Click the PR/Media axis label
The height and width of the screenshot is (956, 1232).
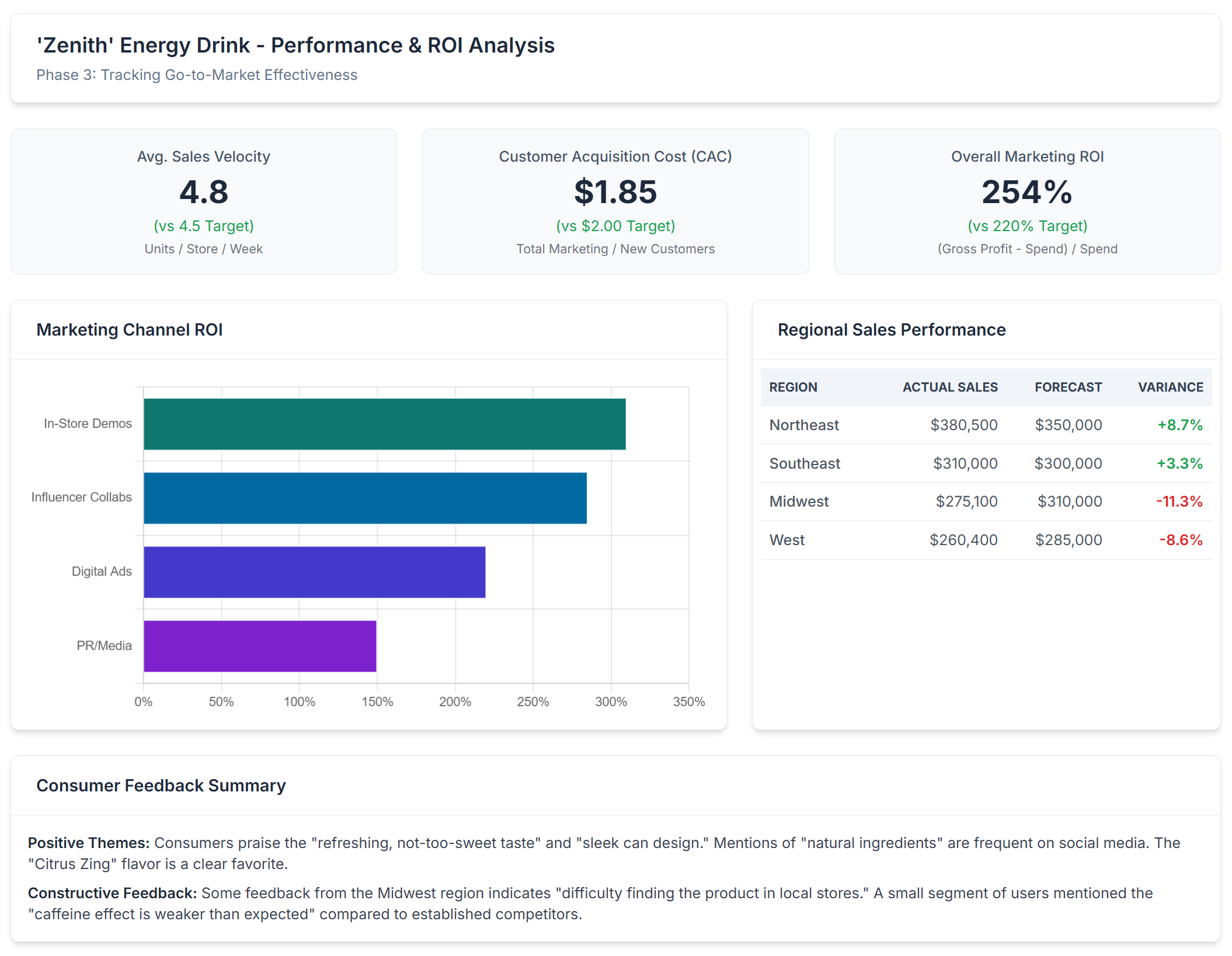[x=104, y=646]
